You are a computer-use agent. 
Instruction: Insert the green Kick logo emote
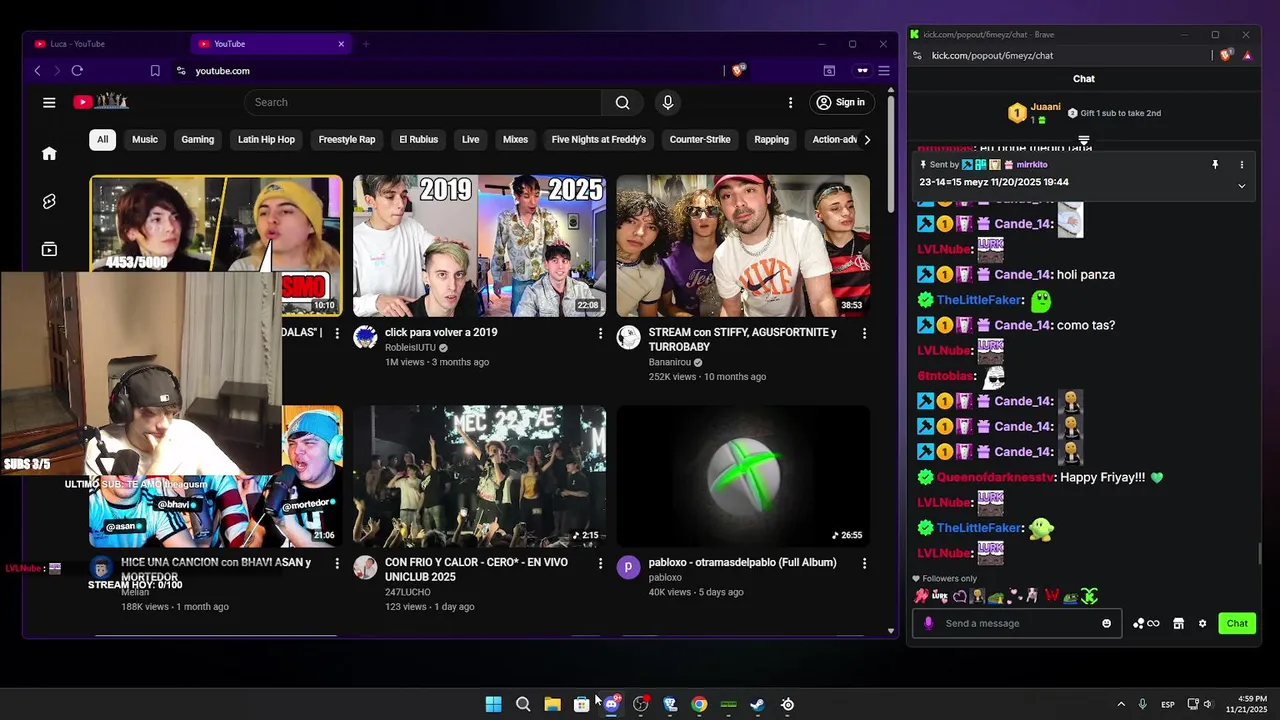click(x=1090, y=596)
